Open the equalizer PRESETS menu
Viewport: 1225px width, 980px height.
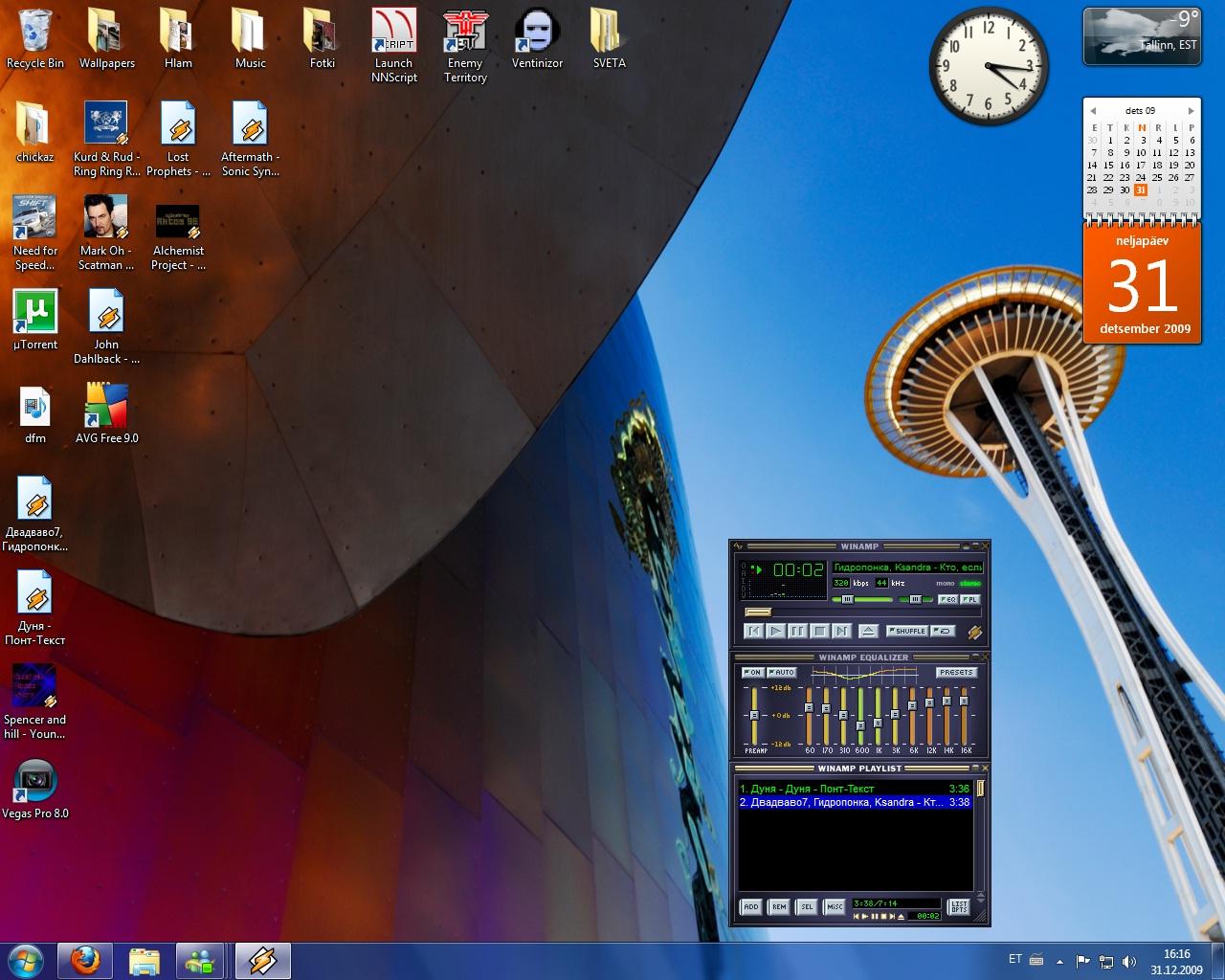pos(956,672)
